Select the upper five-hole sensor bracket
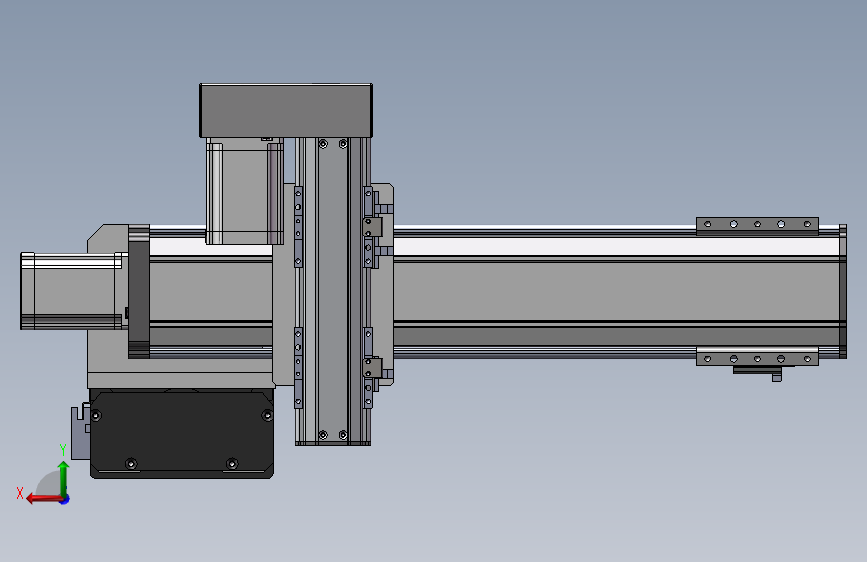This screenshot has height=562, width=867. (x=757, y=226)
